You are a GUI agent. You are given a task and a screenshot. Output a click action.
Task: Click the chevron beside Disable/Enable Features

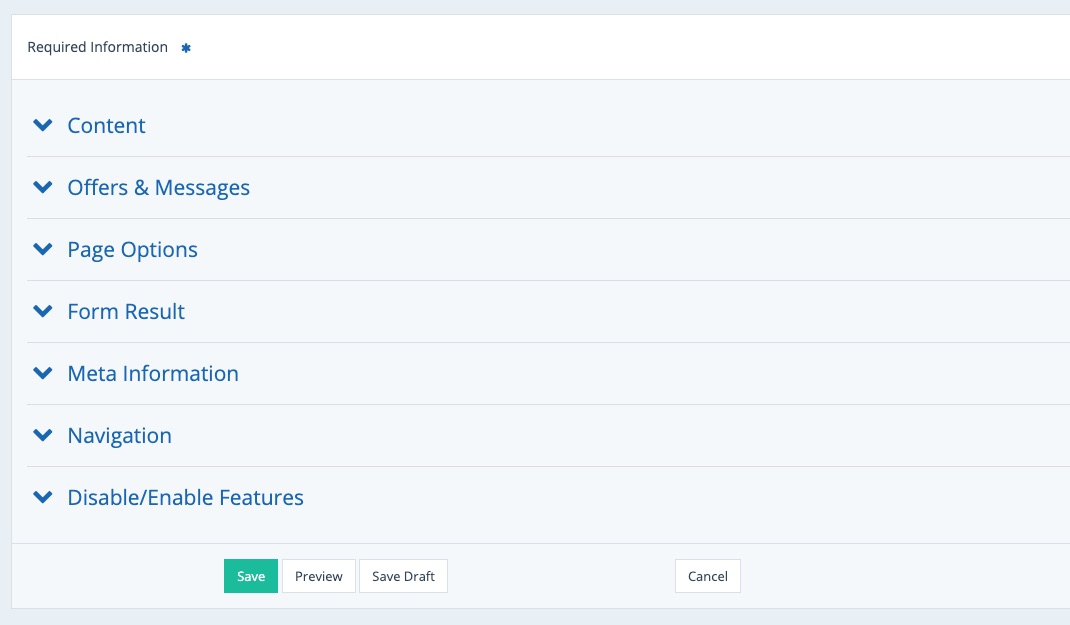coord(42,498)
